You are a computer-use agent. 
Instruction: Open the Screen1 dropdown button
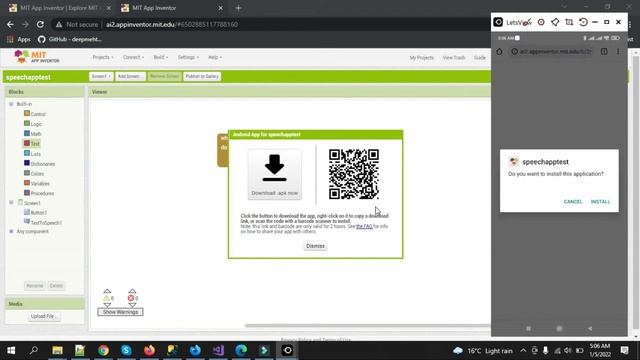click(x=101, y=76)
